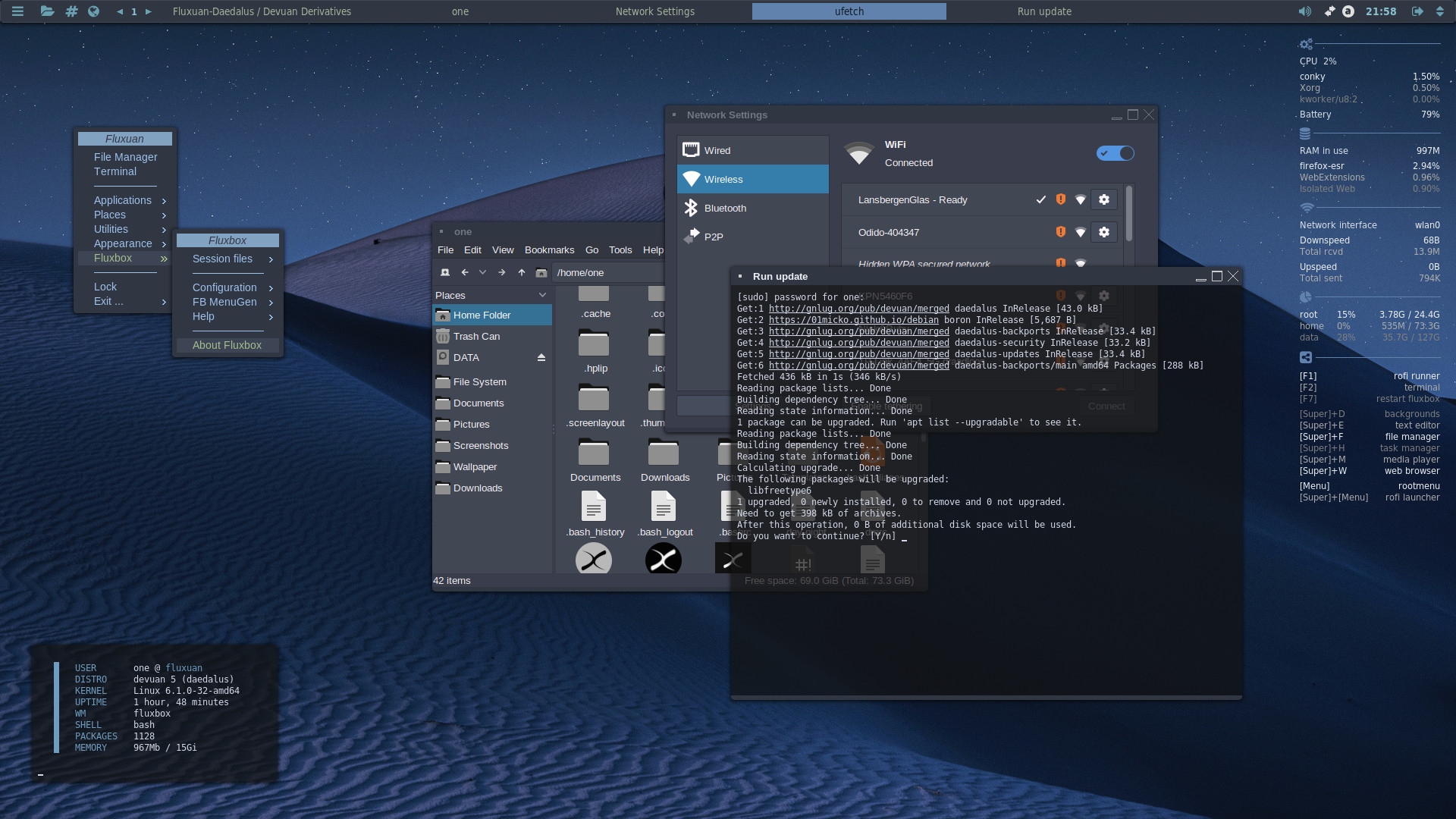The width and height of the screenshot is (1456, 819).
Task: Eject the DATA volume
Action: point(541,357)
